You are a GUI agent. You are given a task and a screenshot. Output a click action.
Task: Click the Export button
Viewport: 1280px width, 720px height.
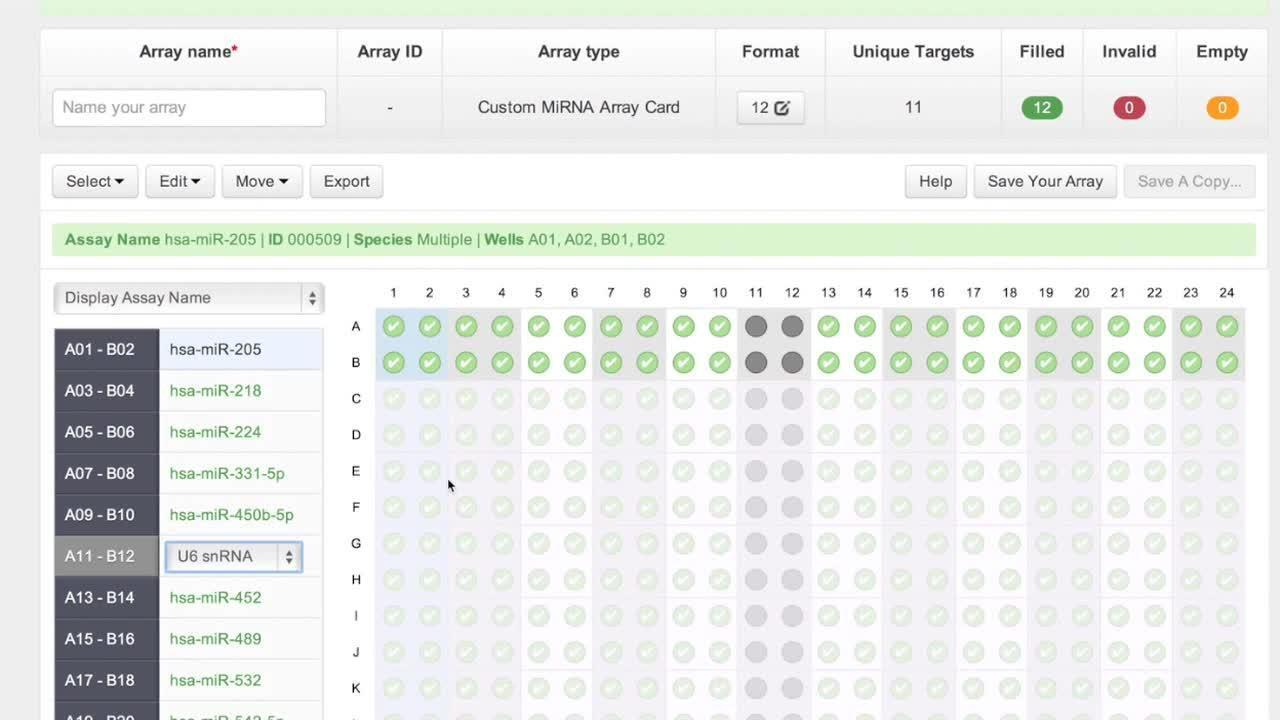tap(346, 181)
